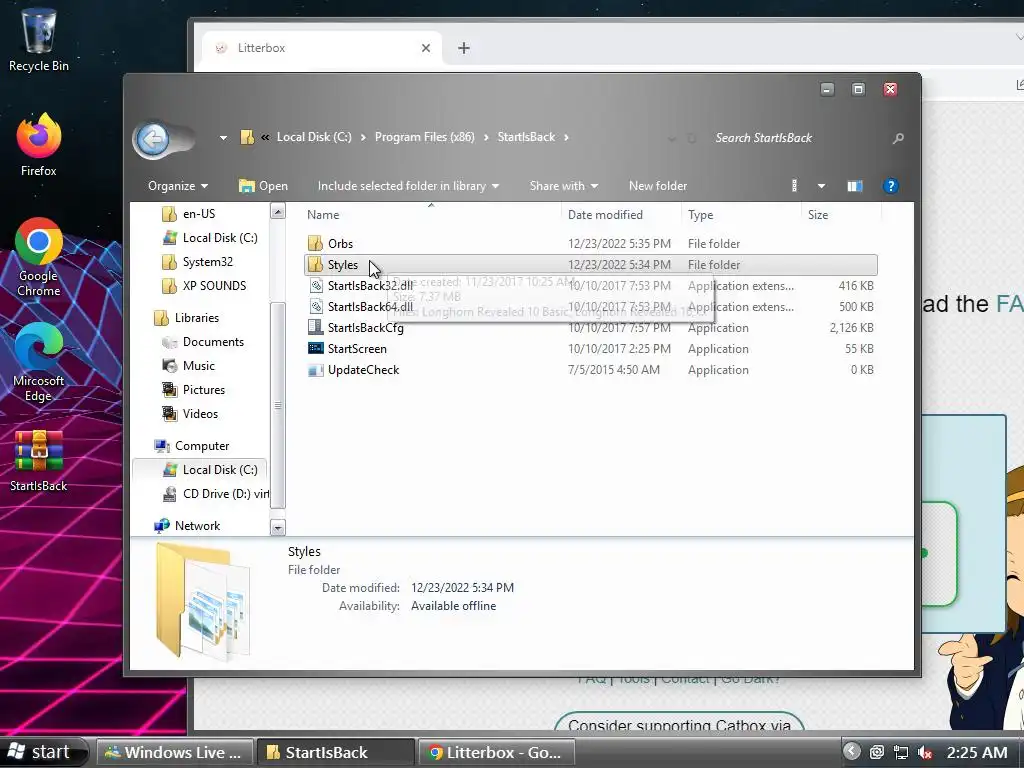Viewport: 1024px width, 768px height.
Task: Click the large Styles folder thumbnail
Action: tap(202, 601)
